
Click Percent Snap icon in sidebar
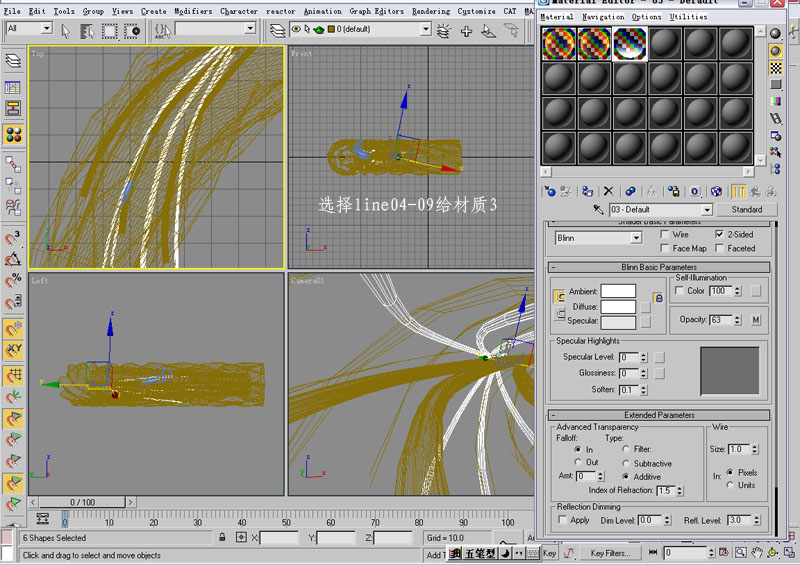tap(13, 281)
